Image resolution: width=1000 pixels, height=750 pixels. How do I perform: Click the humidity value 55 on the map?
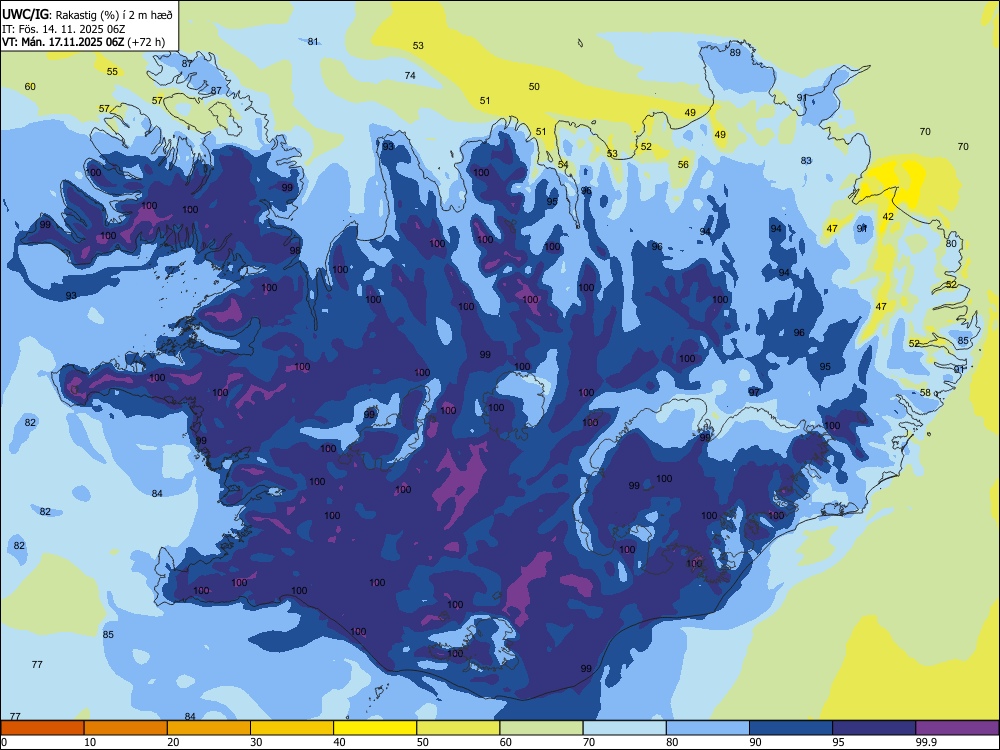click(x=112, y=71)
